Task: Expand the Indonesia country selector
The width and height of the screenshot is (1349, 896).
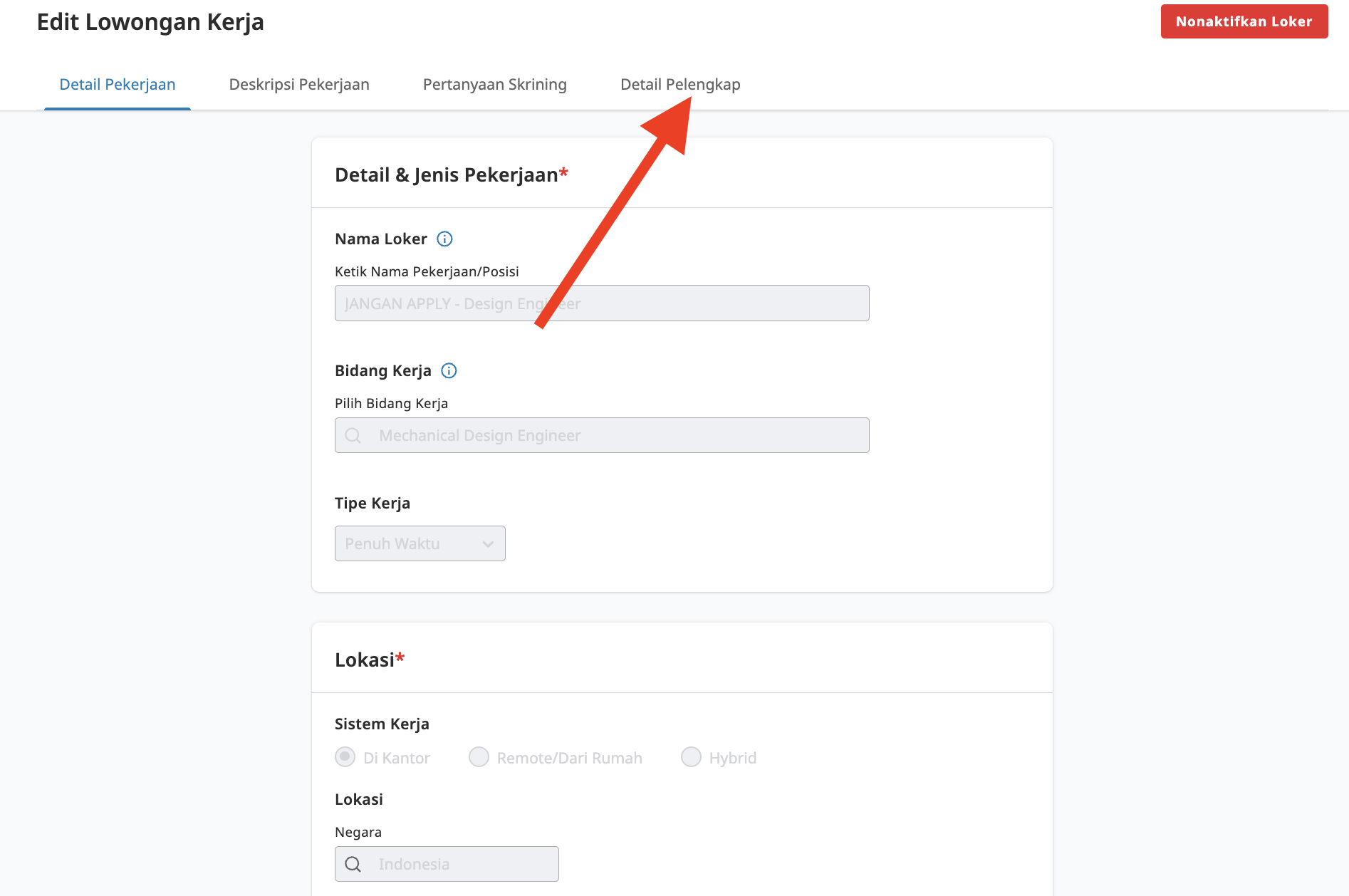Action: (x=447, y=865)
